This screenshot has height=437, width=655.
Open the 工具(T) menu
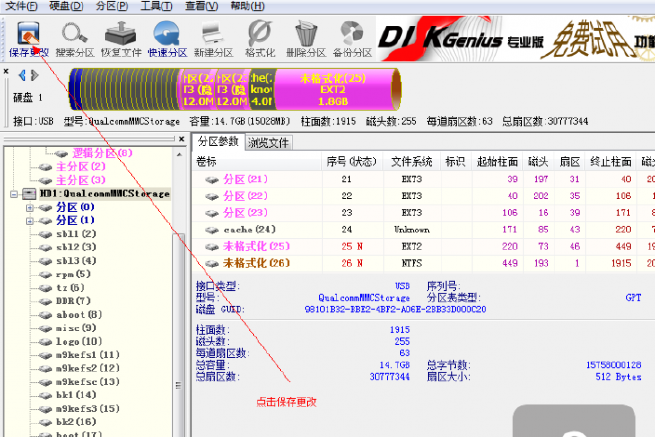point(156,6)
